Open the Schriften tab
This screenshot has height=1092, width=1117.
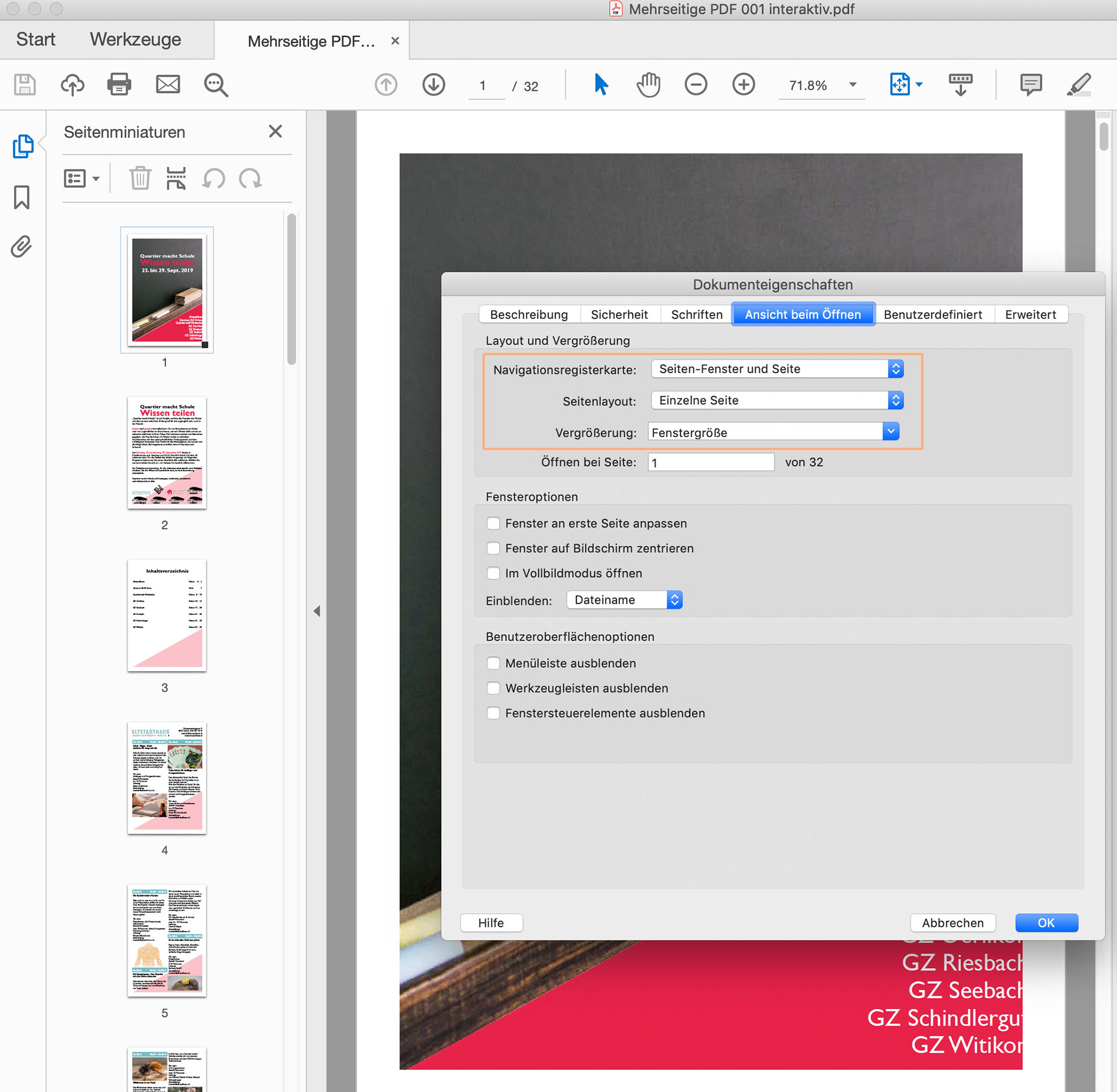click(697, 315)
